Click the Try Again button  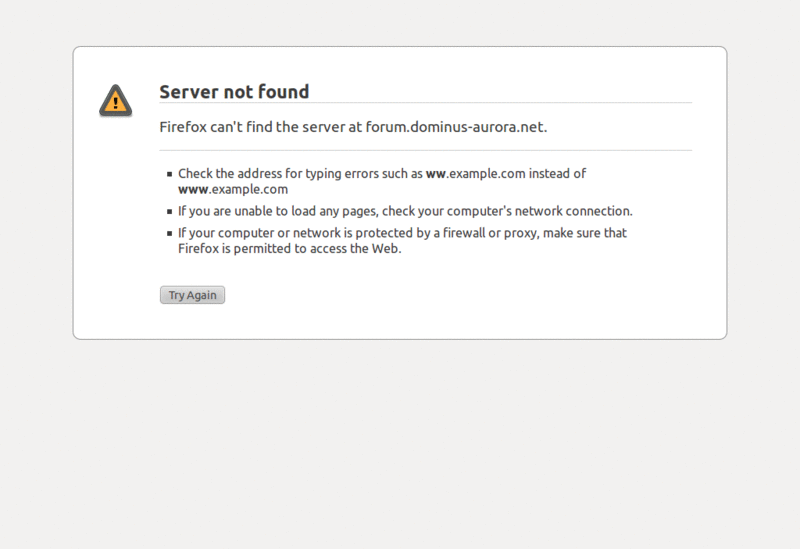[x=192, y=295]
